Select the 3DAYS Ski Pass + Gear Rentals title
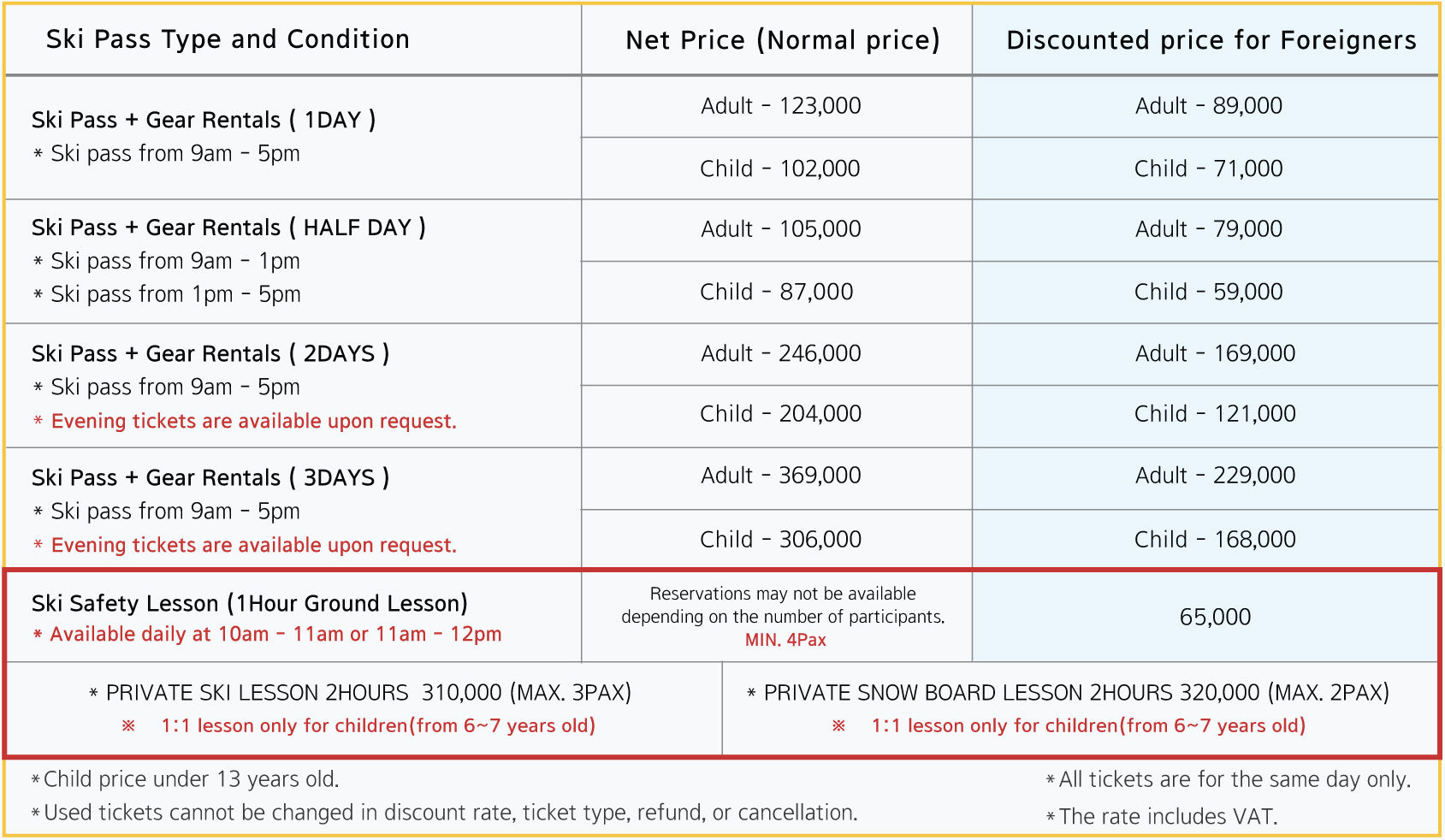 pyautogui.click(x=210, y=477)
